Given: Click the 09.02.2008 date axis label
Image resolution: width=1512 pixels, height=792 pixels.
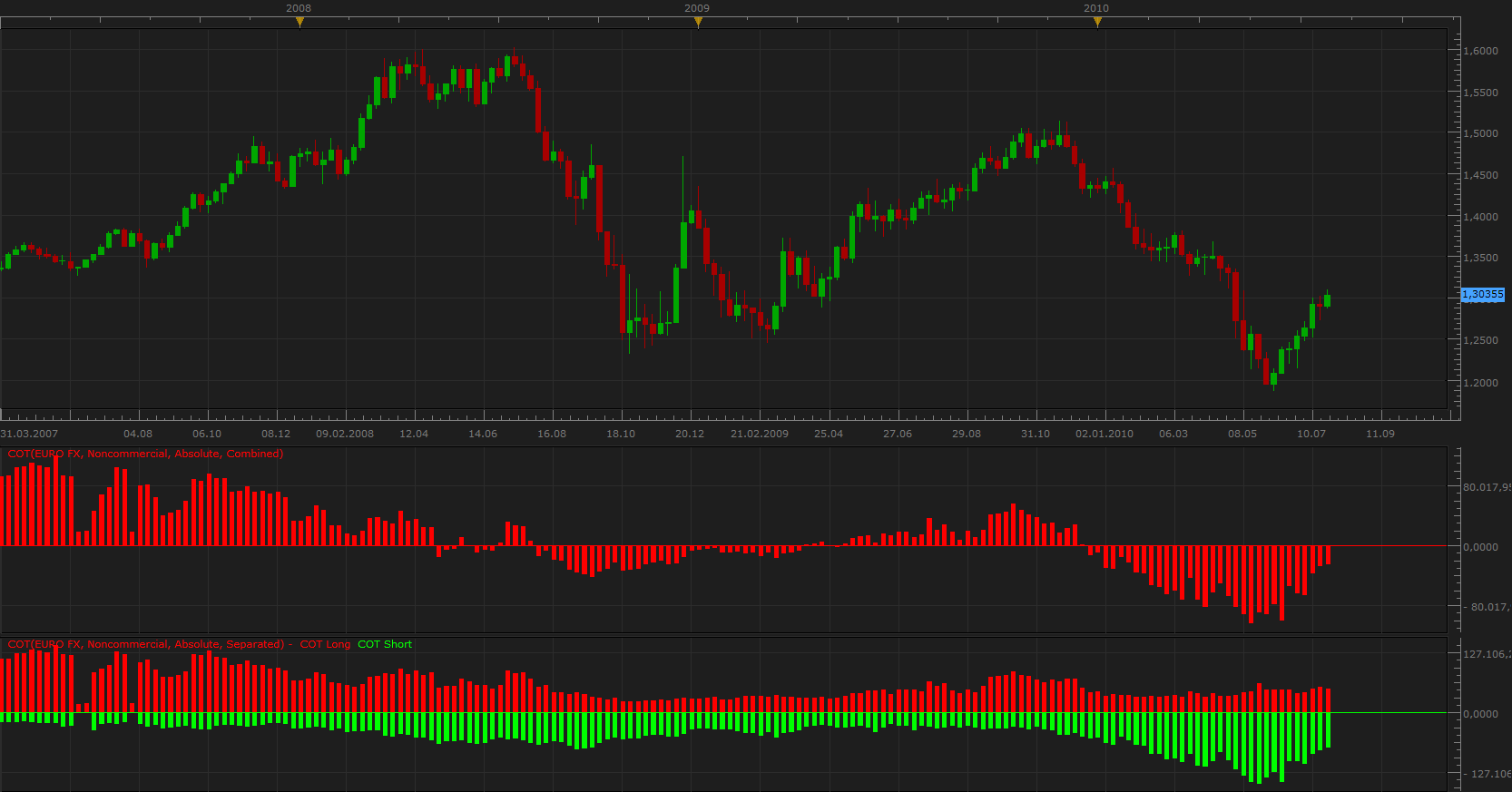Looking at the screenshot, I should (x=345, y=434).
